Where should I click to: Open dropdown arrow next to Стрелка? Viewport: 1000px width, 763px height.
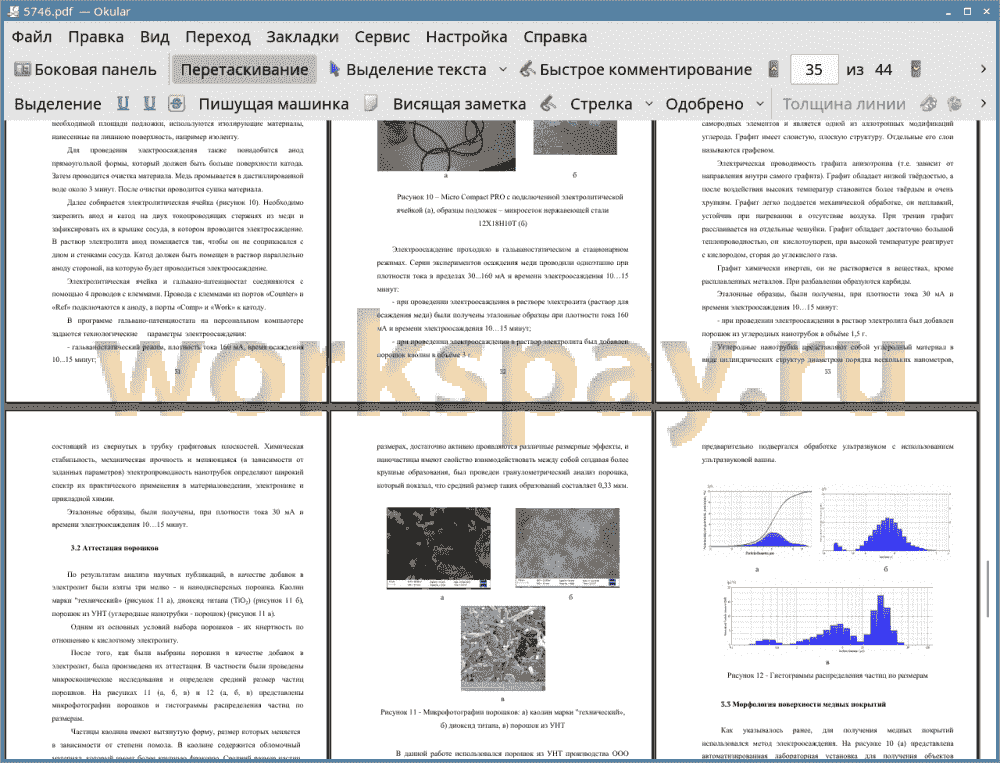coord(649,103)
